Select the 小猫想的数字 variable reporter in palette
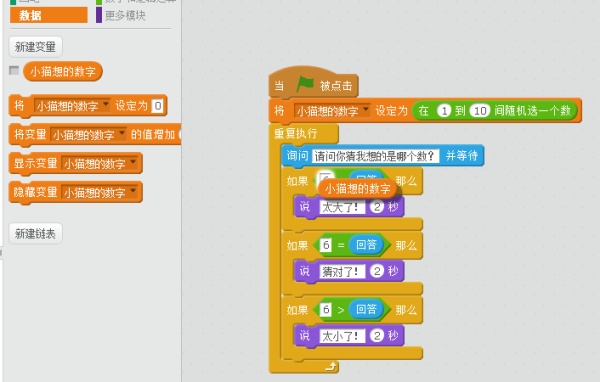 (63, 71)
